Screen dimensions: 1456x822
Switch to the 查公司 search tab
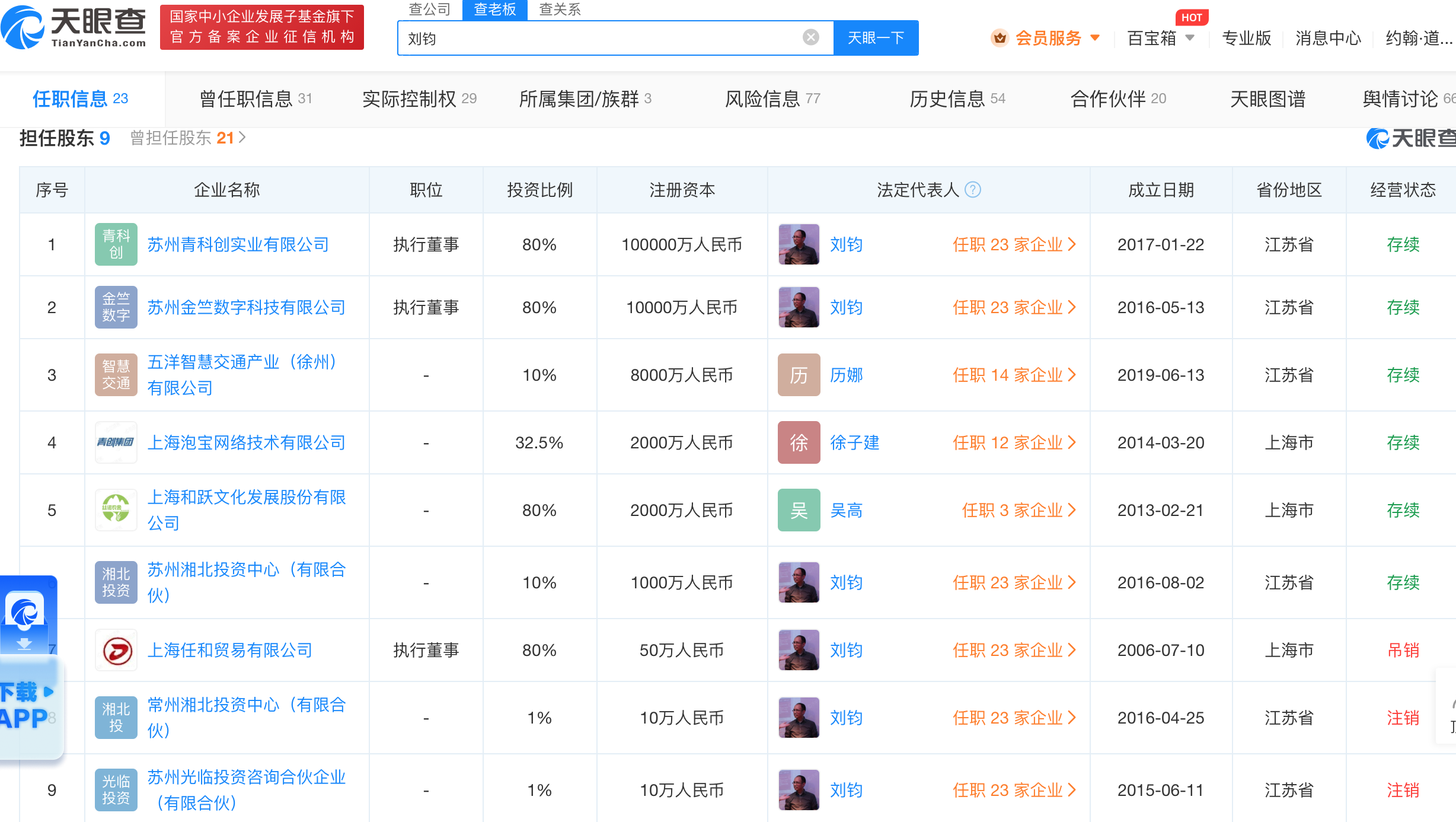tap(430, 9)
